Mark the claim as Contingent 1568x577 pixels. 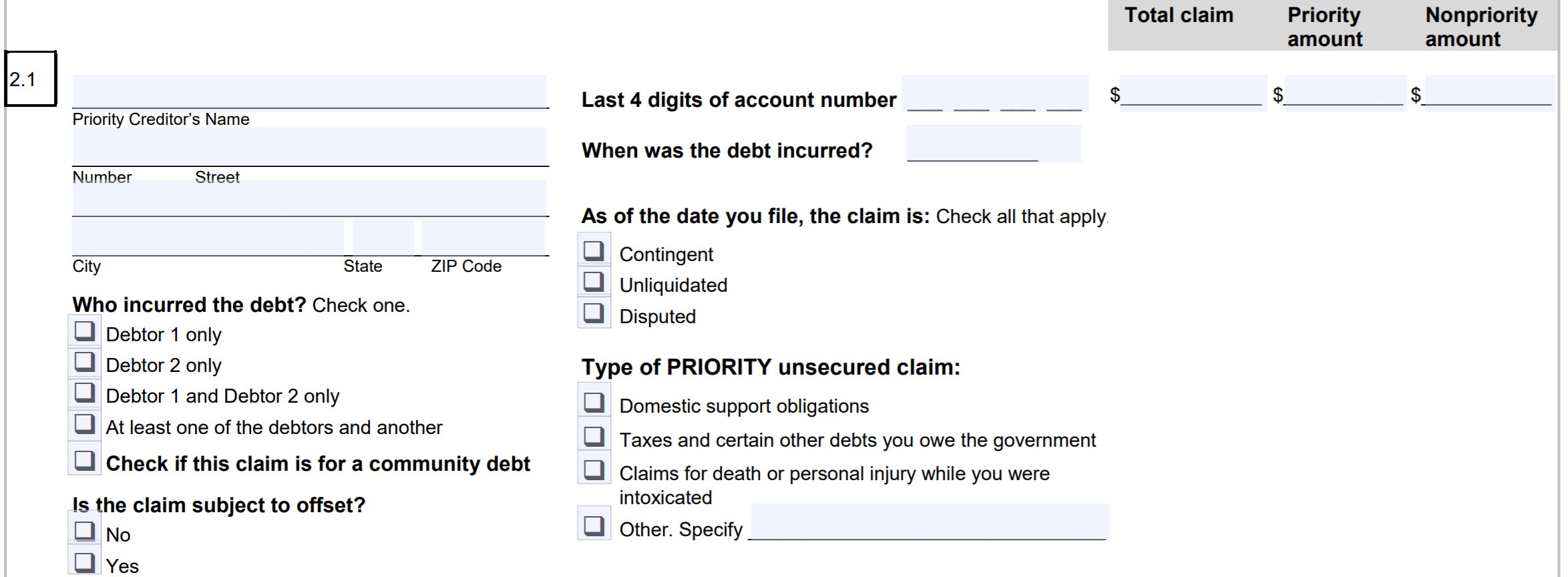[594, 251]
